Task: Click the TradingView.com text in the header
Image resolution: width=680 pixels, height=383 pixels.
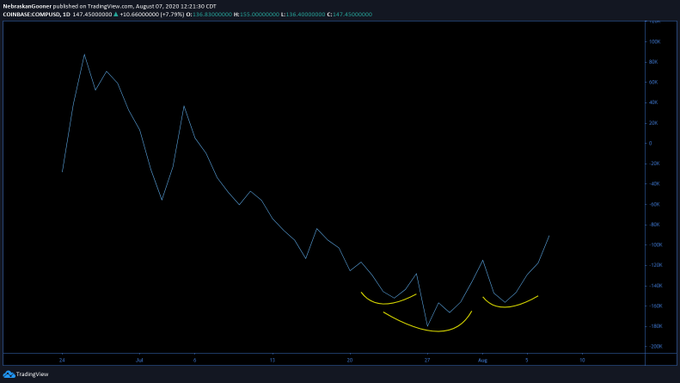Action: 110,7
